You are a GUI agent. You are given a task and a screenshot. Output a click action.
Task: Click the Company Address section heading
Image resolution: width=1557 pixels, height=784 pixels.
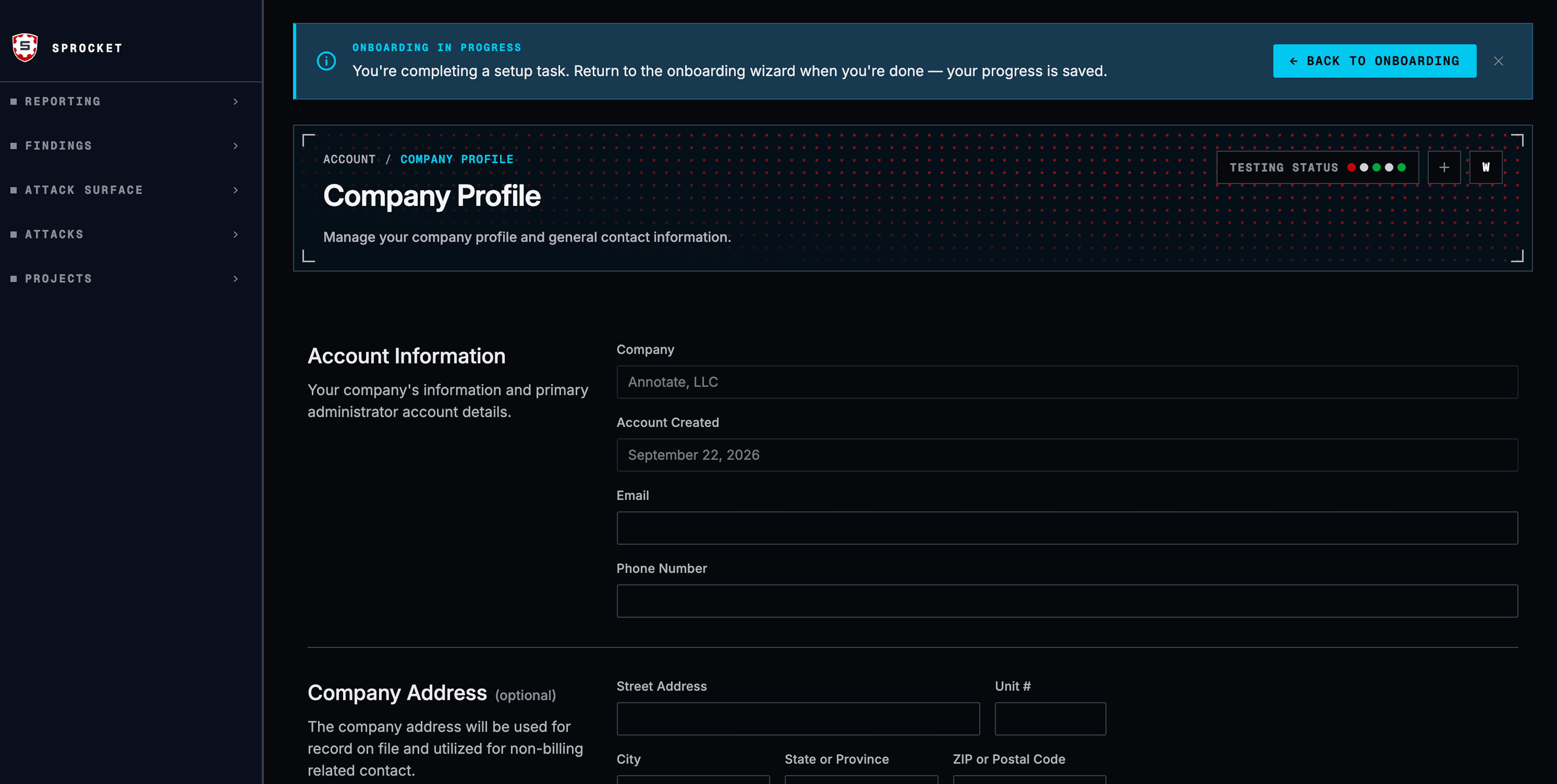tap(397, 693)
